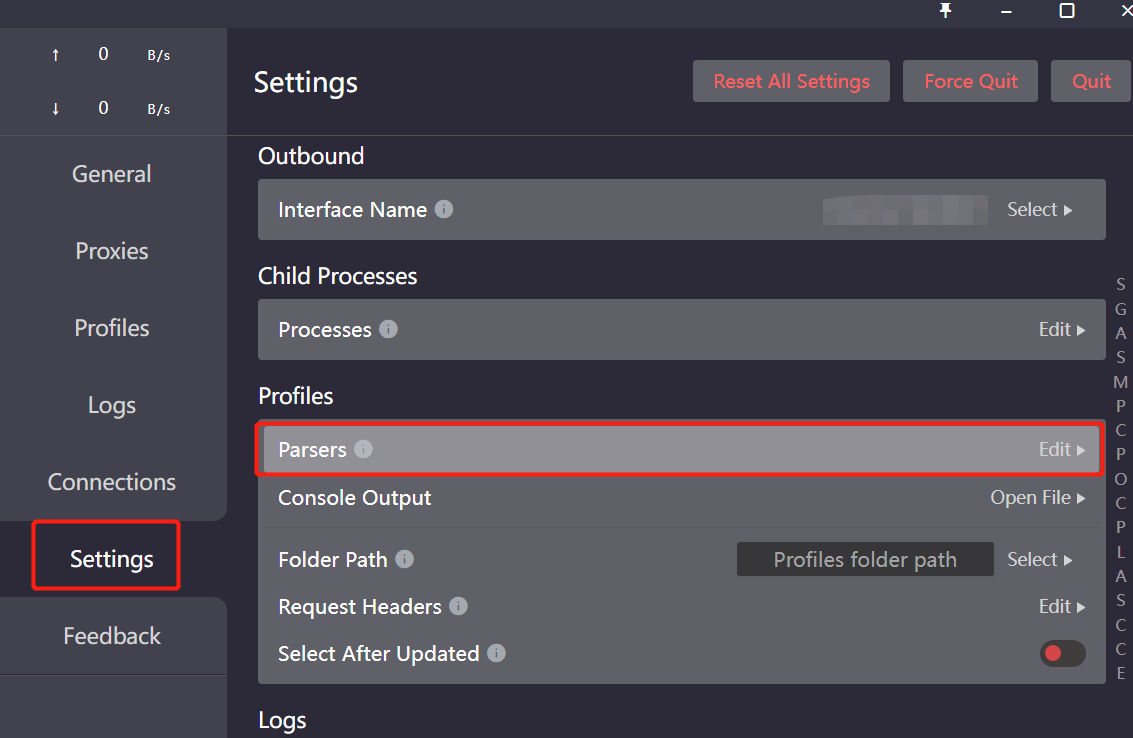Click the Force Quit button
The height and width of the screenshot is (738, 1133).
[970, 81]
